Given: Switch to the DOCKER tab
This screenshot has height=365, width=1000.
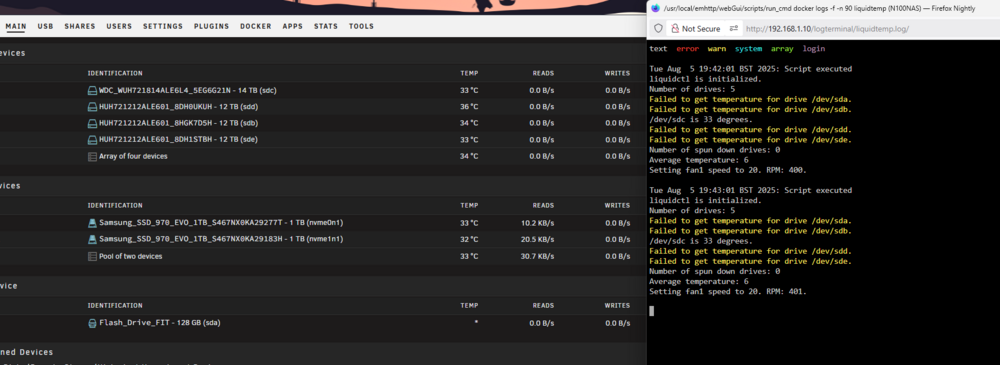Looking at the screenshot, I should tap(256, 27).
